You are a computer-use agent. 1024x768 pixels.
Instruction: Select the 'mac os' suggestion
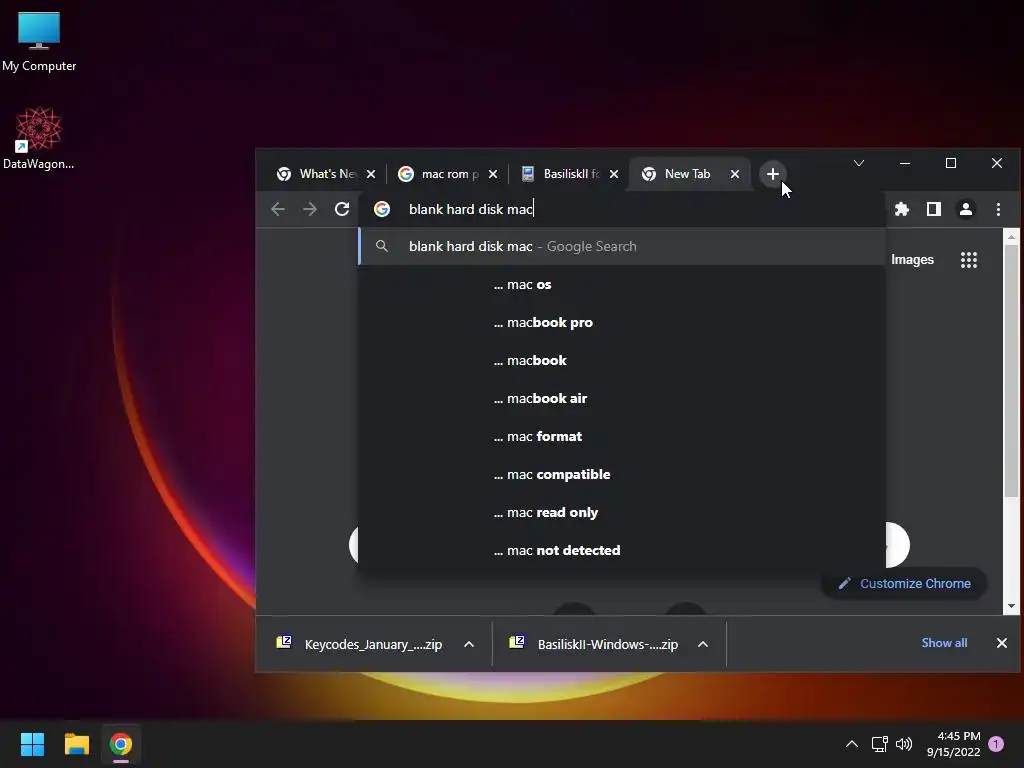tap(622, 285)
